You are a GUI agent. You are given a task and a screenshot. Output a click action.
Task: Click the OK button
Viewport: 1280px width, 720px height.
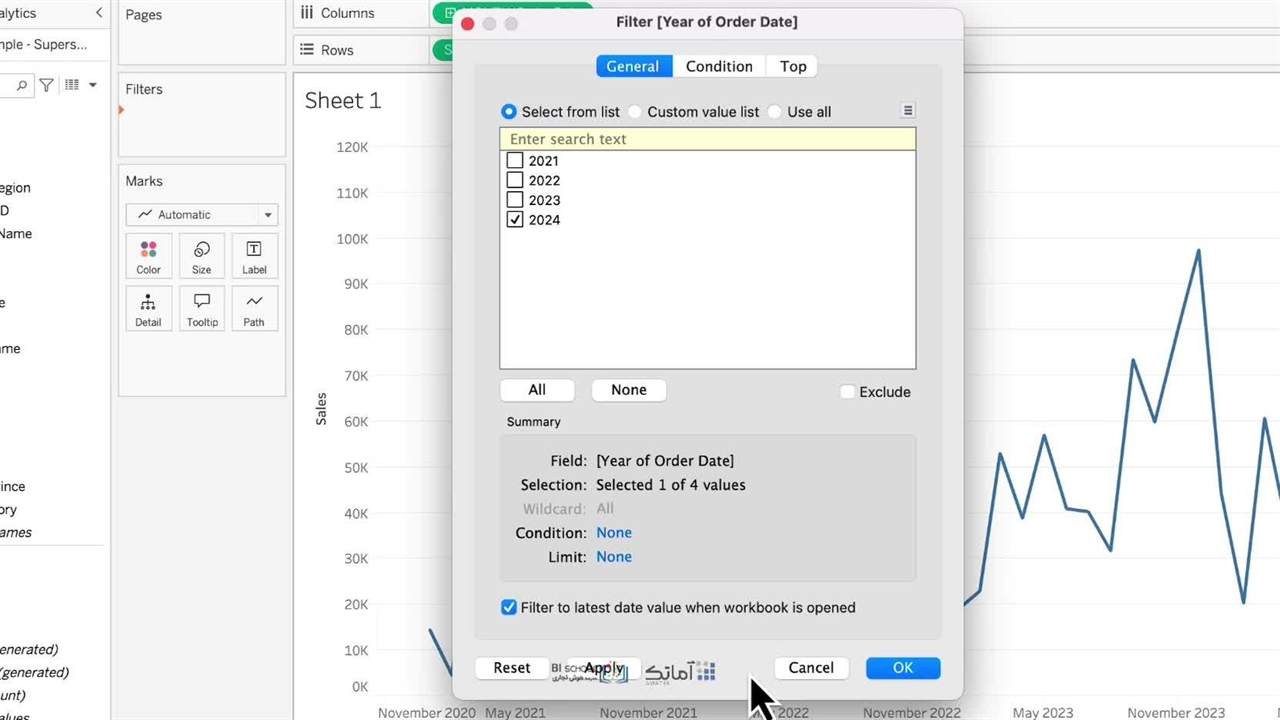coord(902,668)
